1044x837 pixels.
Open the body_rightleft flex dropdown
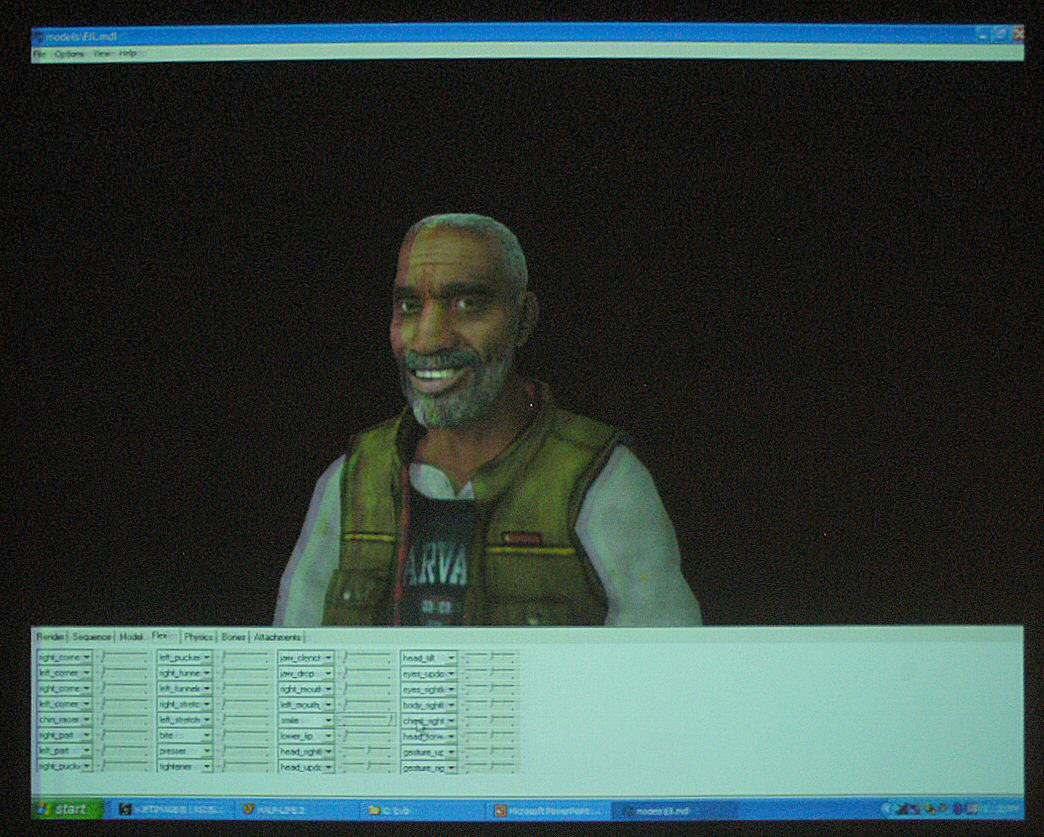tap(428, 705)
